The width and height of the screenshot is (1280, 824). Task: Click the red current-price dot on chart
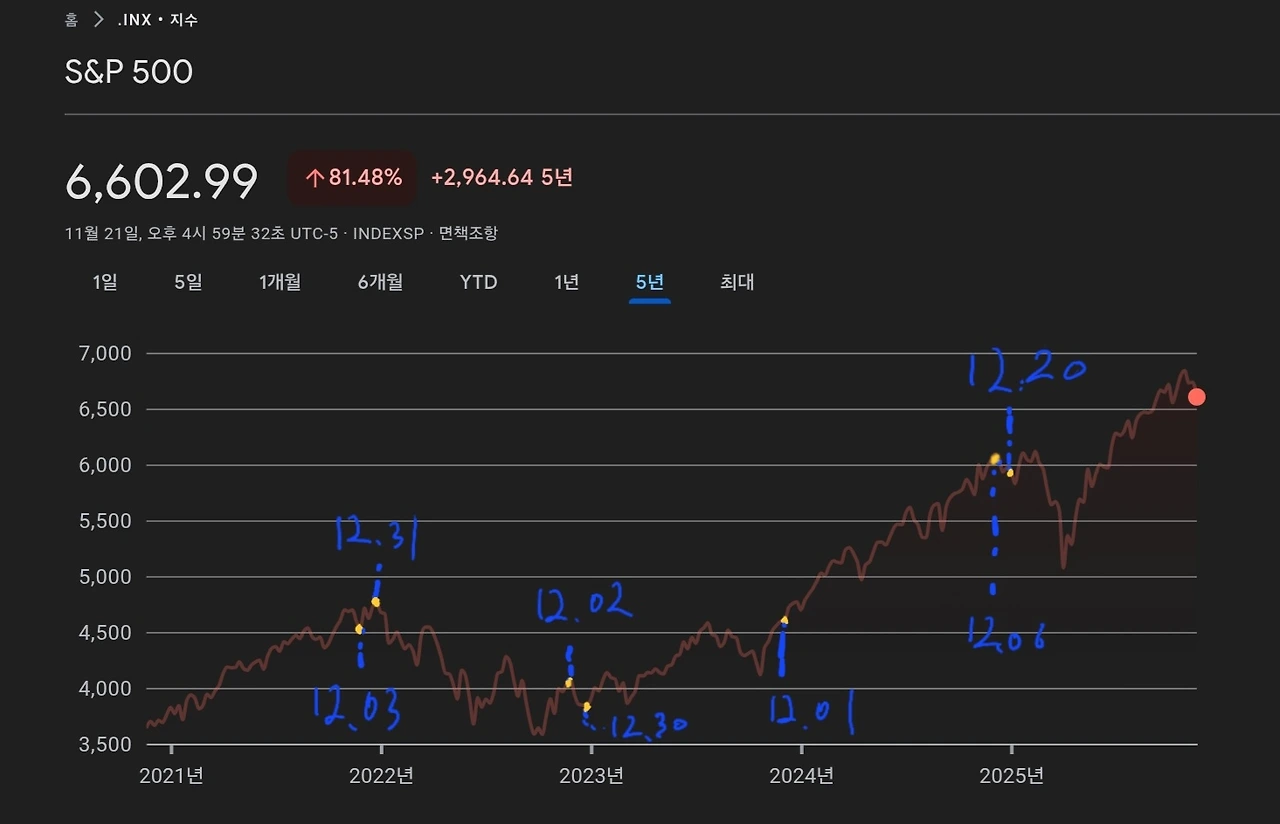(x=1196, y=397)
